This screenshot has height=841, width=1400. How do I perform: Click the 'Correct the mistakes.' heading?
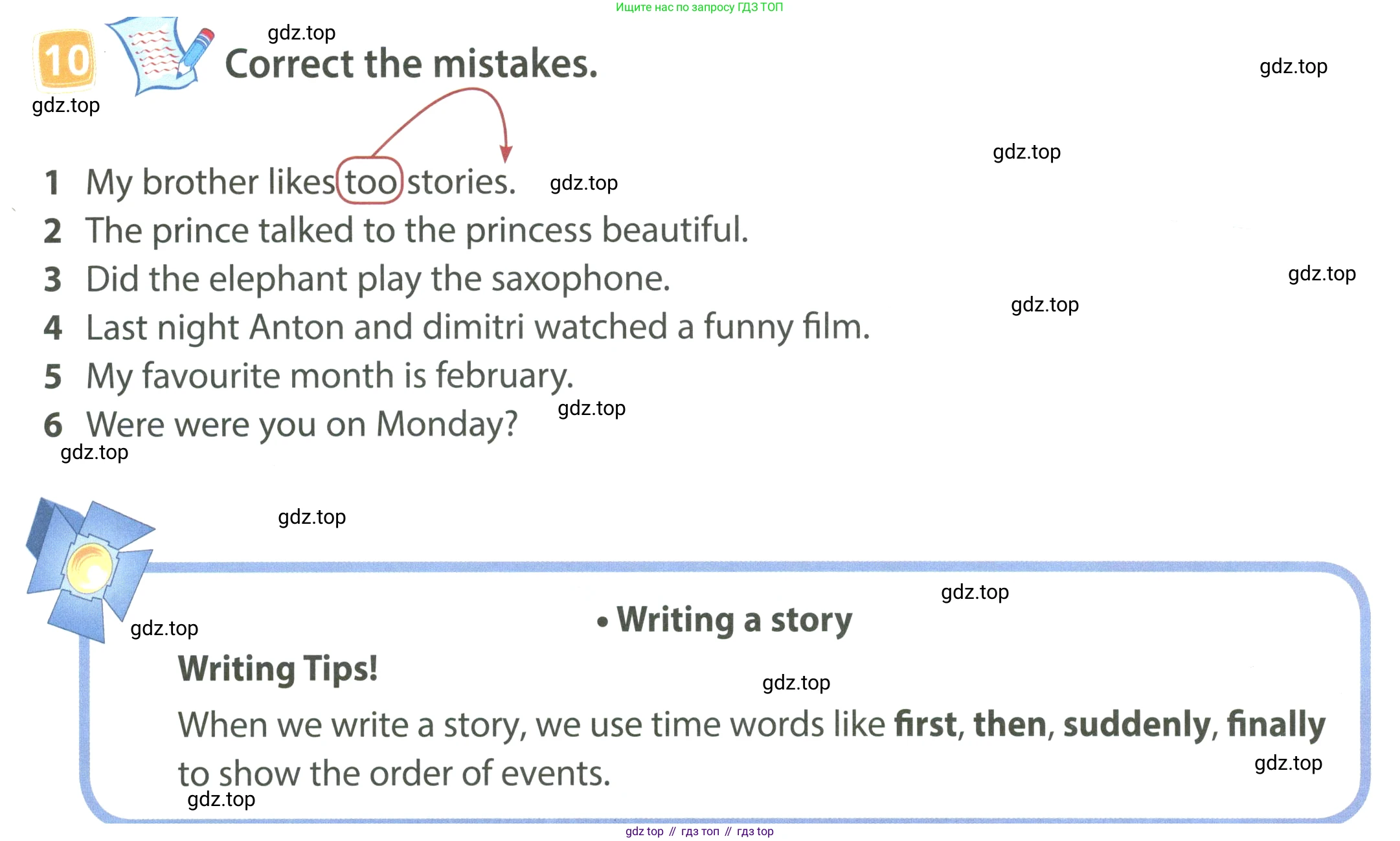point(411,63)
